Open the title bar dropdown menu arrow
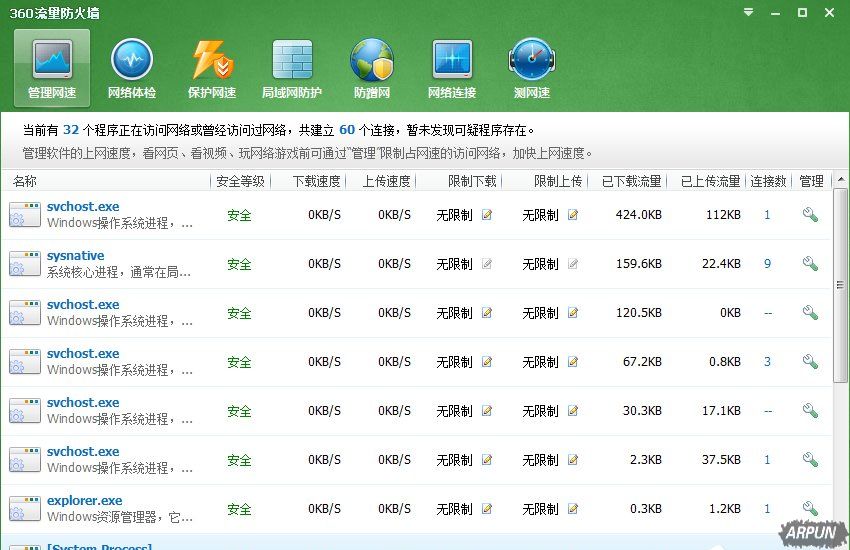Viewport: 850px width, 550px height. tap(749, 13)
